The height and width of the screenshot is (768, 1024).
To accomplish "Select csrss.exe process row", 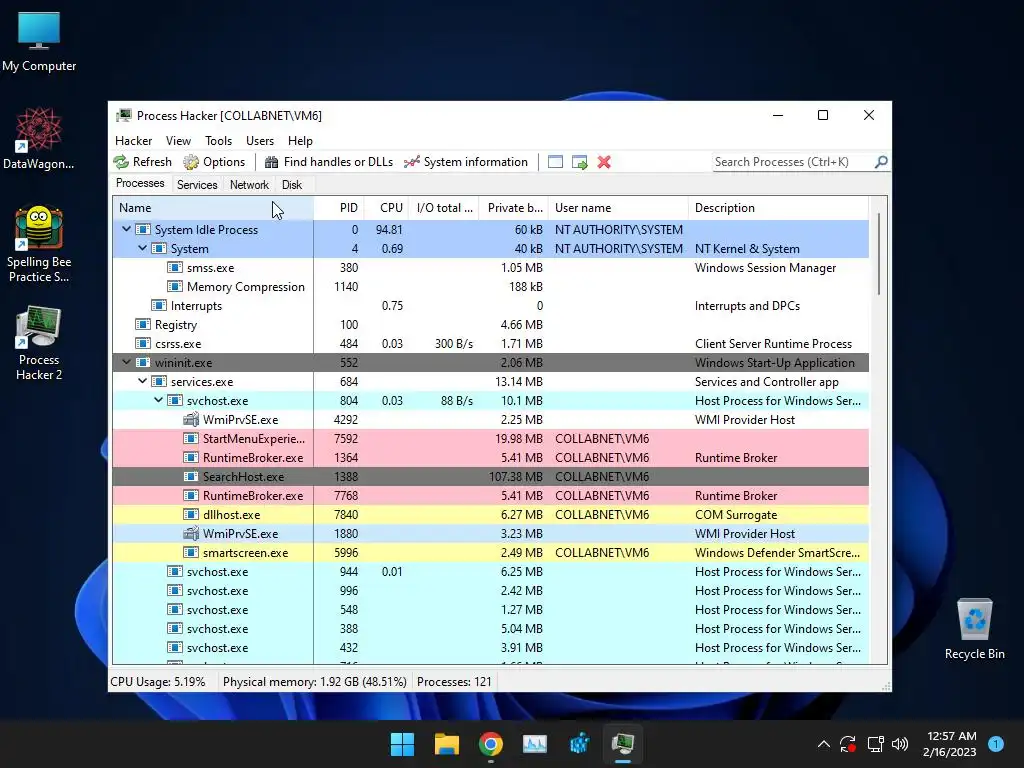I will (490, 344).
